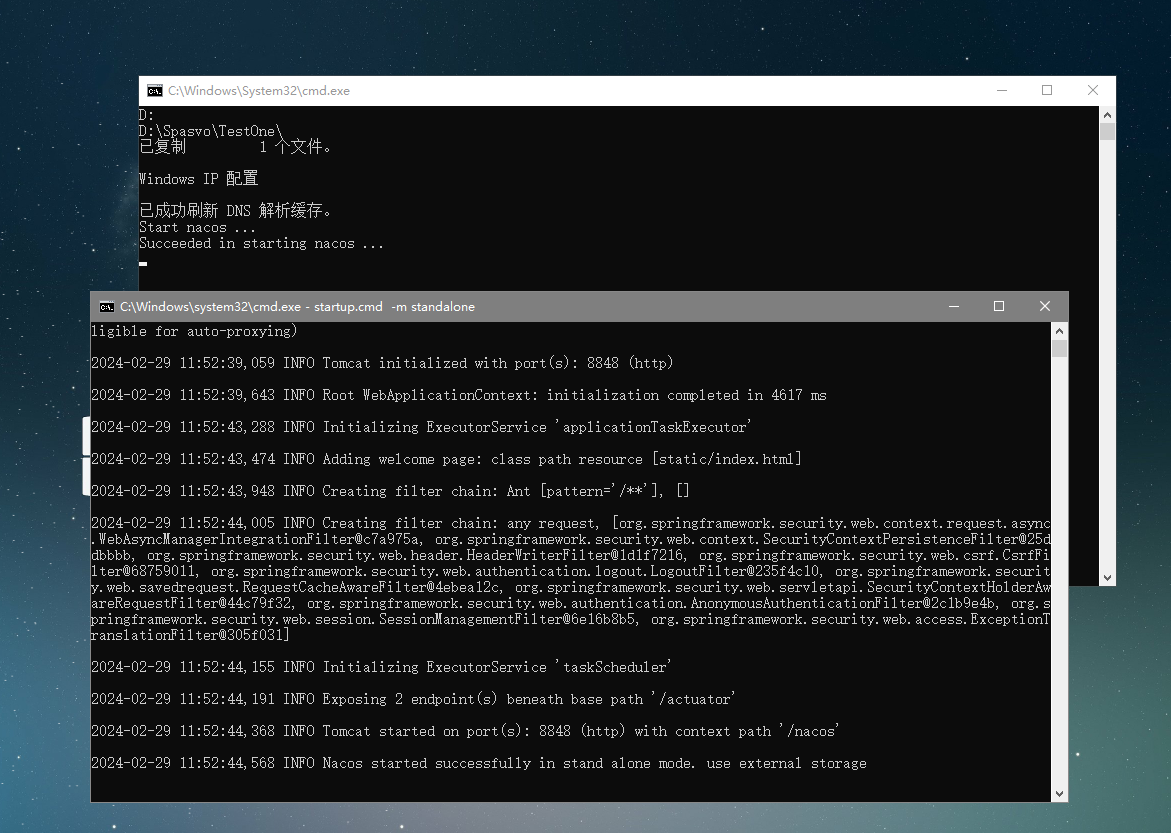
Task: Close the startup.cmd standalone window
Action: click(x=1045, y=306)
